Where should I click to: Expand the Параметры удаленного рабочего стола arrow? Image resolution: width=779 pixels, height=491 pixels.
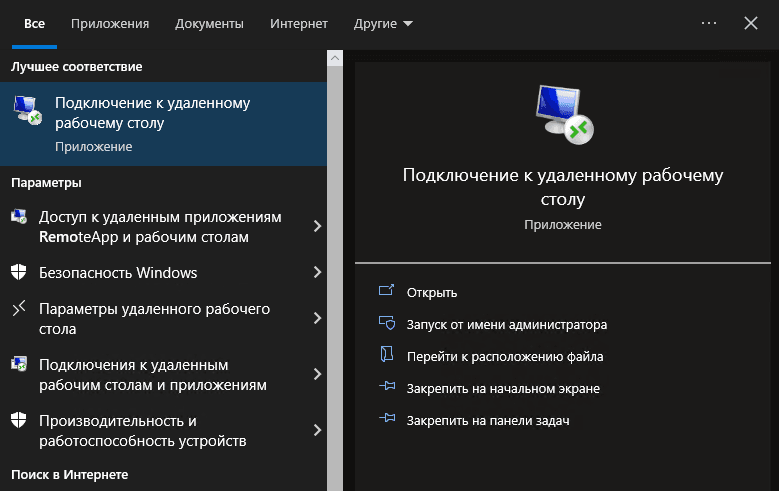point(317,318)
